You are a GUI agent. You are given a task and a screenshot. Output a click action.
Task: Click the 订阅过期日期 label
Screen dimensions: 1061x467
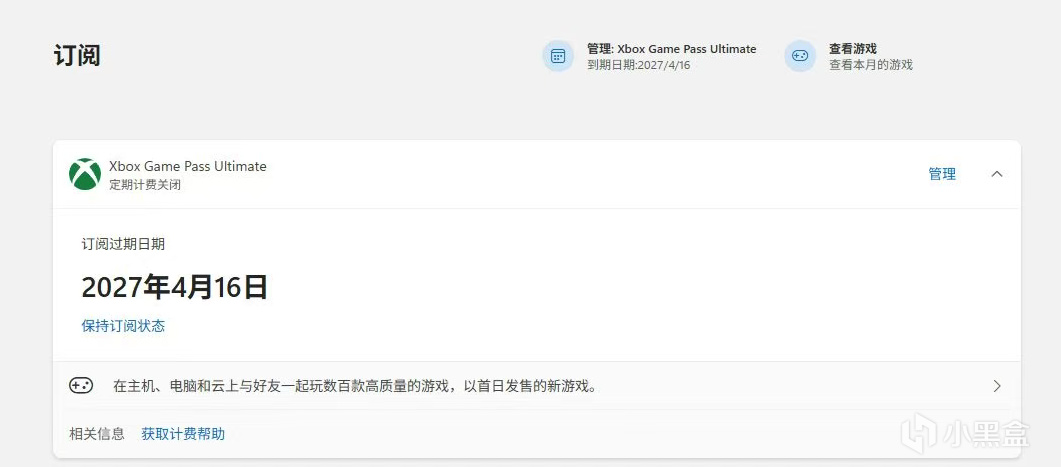click(123, 244)
